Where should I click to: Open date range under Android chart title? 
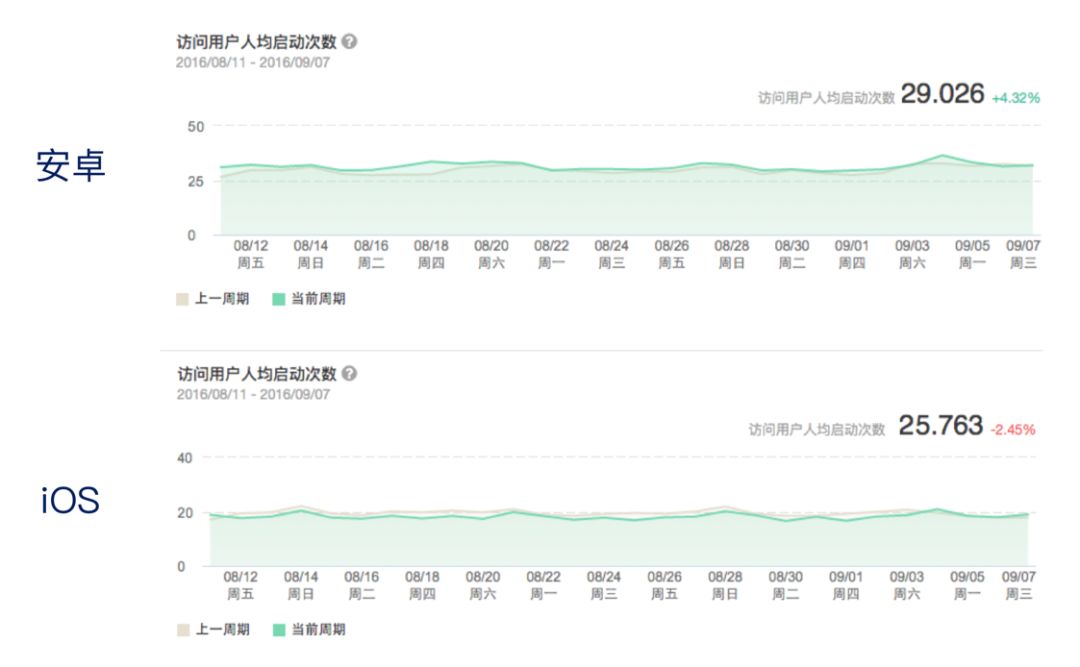click(x=253, y=62)
